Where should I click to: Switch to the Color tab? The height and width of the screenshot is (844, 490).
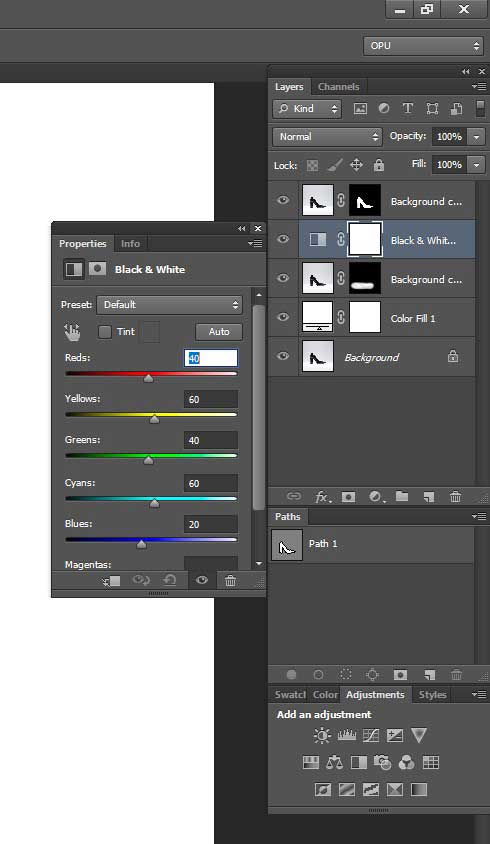326,694
